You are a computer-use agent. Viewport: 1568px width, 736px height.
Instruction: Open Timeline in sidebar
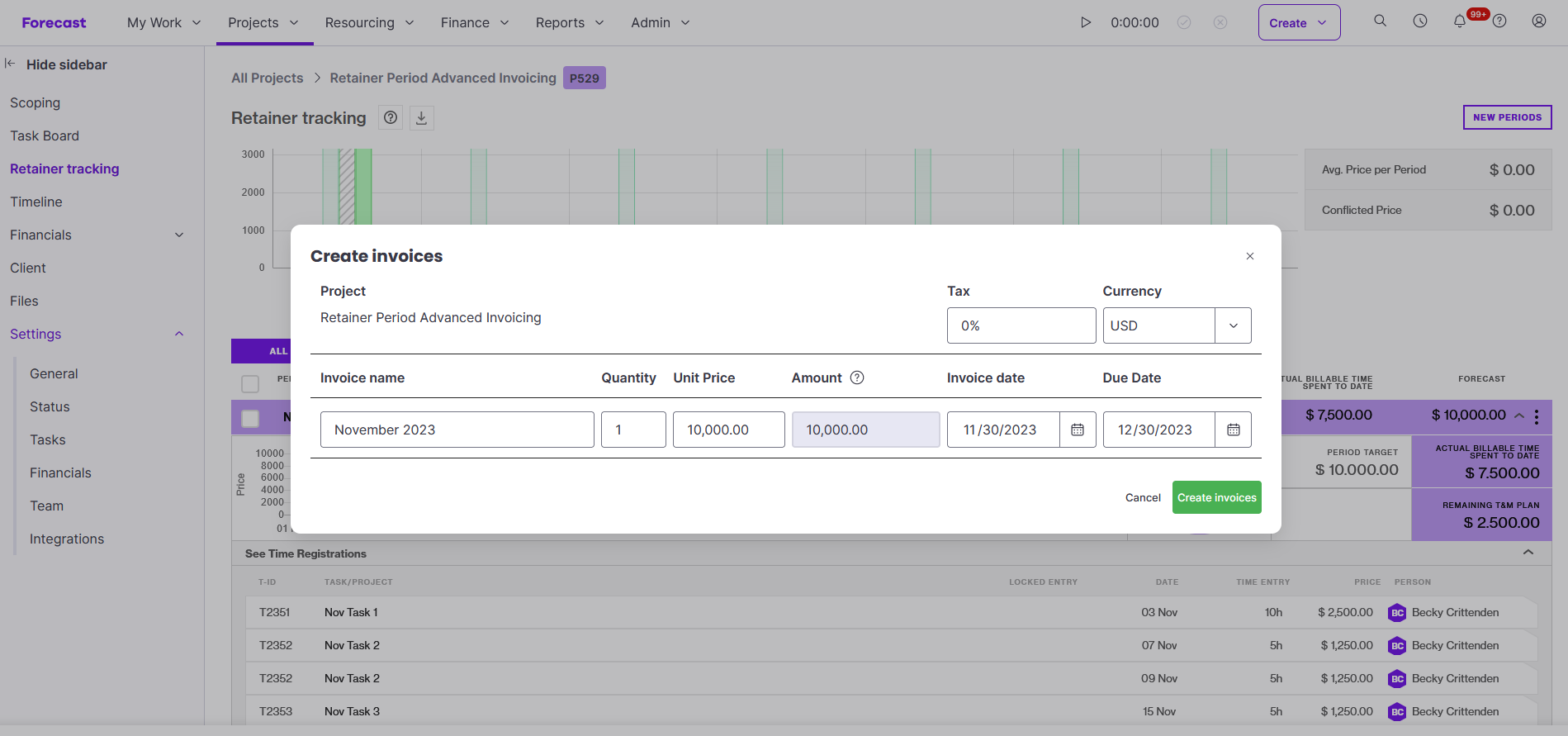point(36,202)
